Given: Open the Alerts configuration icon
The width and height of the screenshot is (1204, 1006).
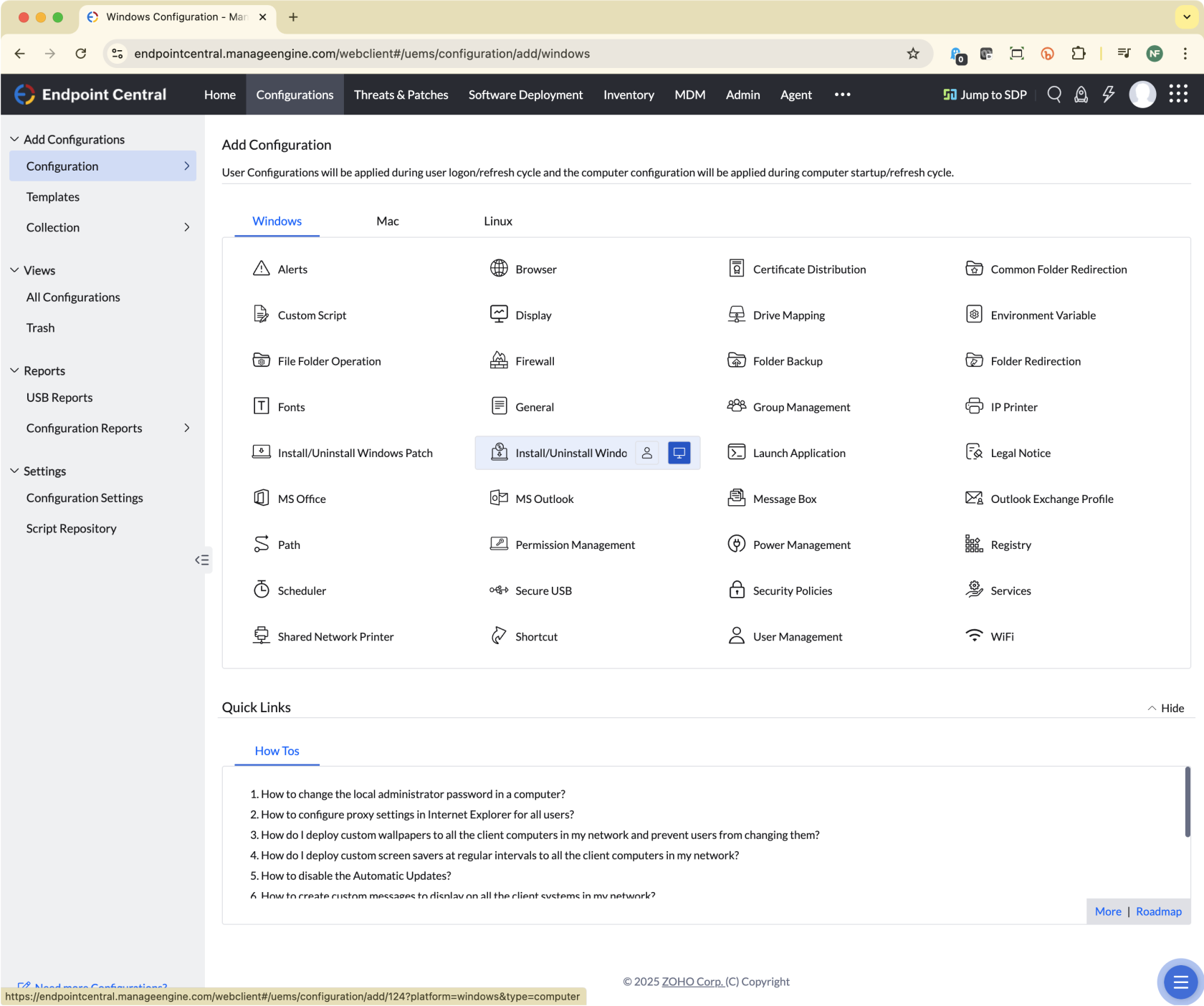Looking at the screenshot, I should pos(261,269).
